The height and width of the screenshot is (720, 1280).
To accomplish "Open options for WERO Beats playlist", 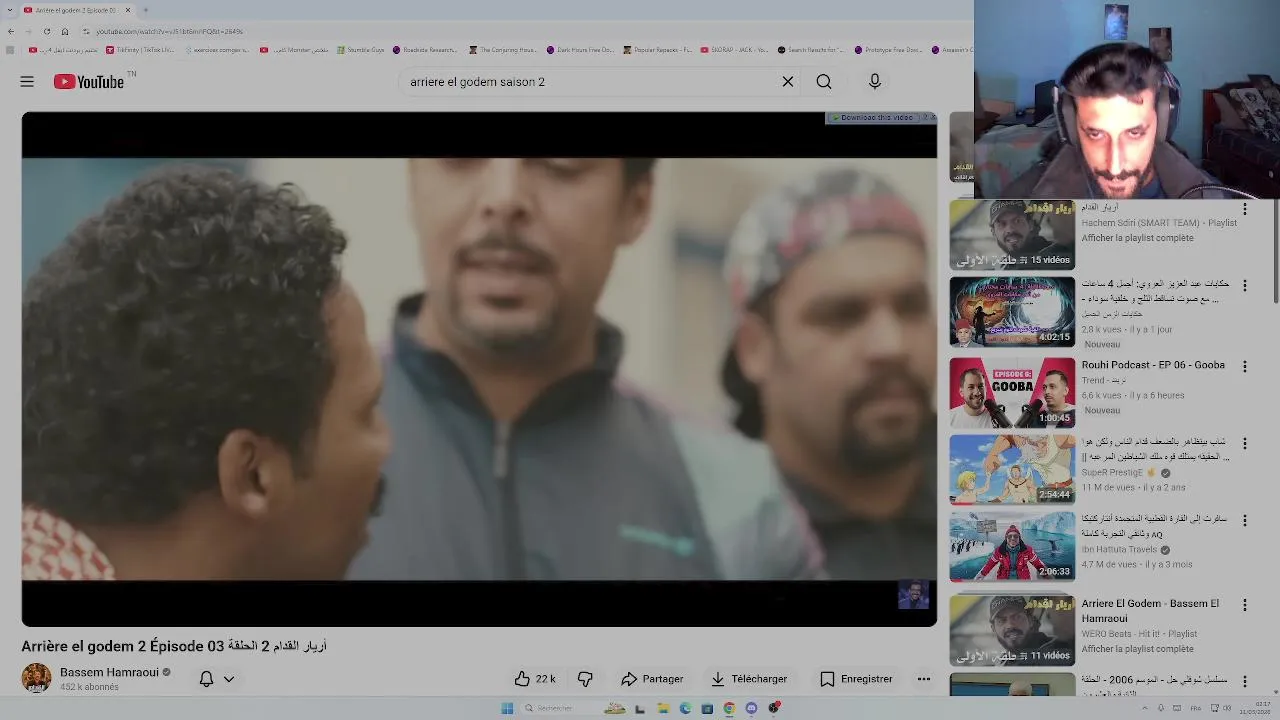I will (x=1245, y=606).
